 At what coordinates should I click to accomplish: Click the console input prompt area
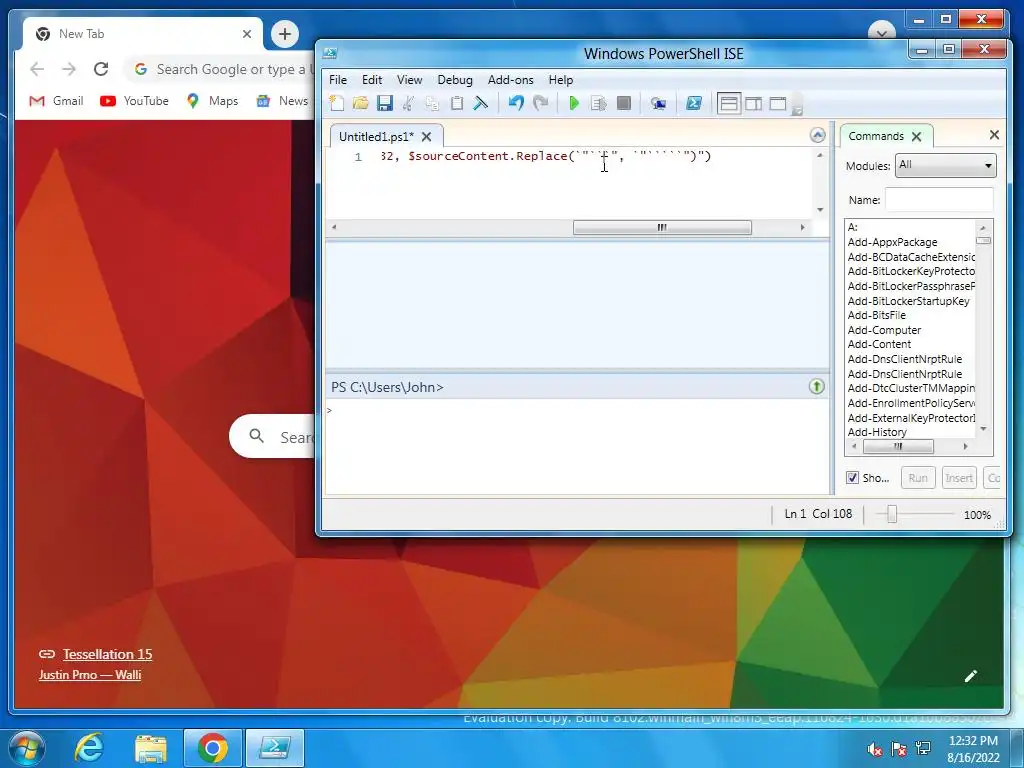[577, 445]
